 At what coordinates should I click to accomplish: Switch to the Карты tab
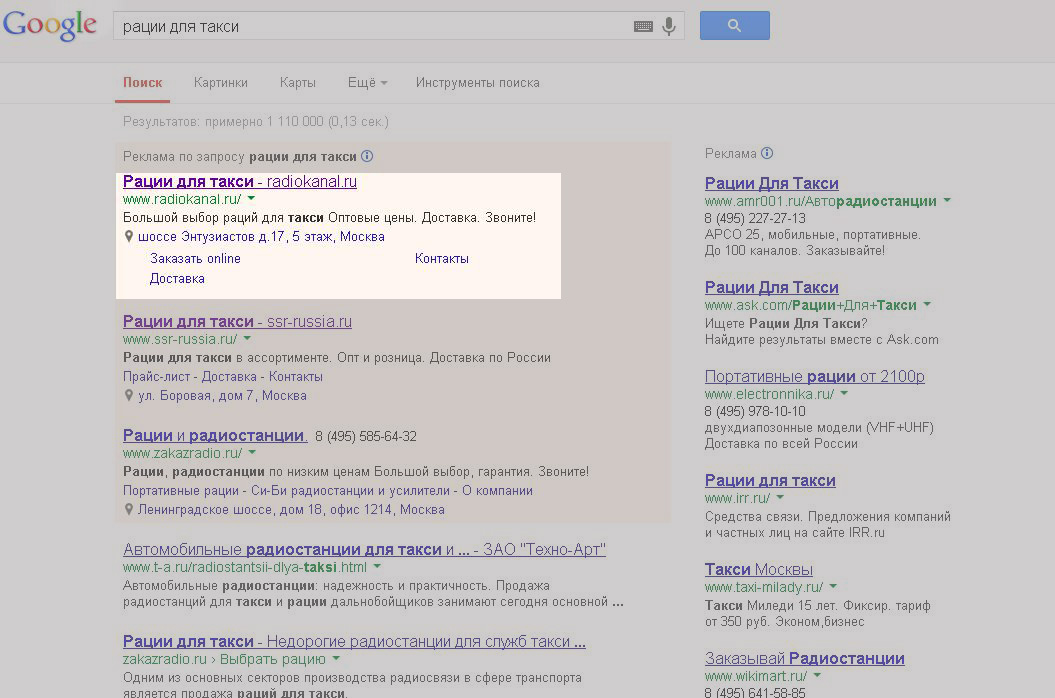297,82
